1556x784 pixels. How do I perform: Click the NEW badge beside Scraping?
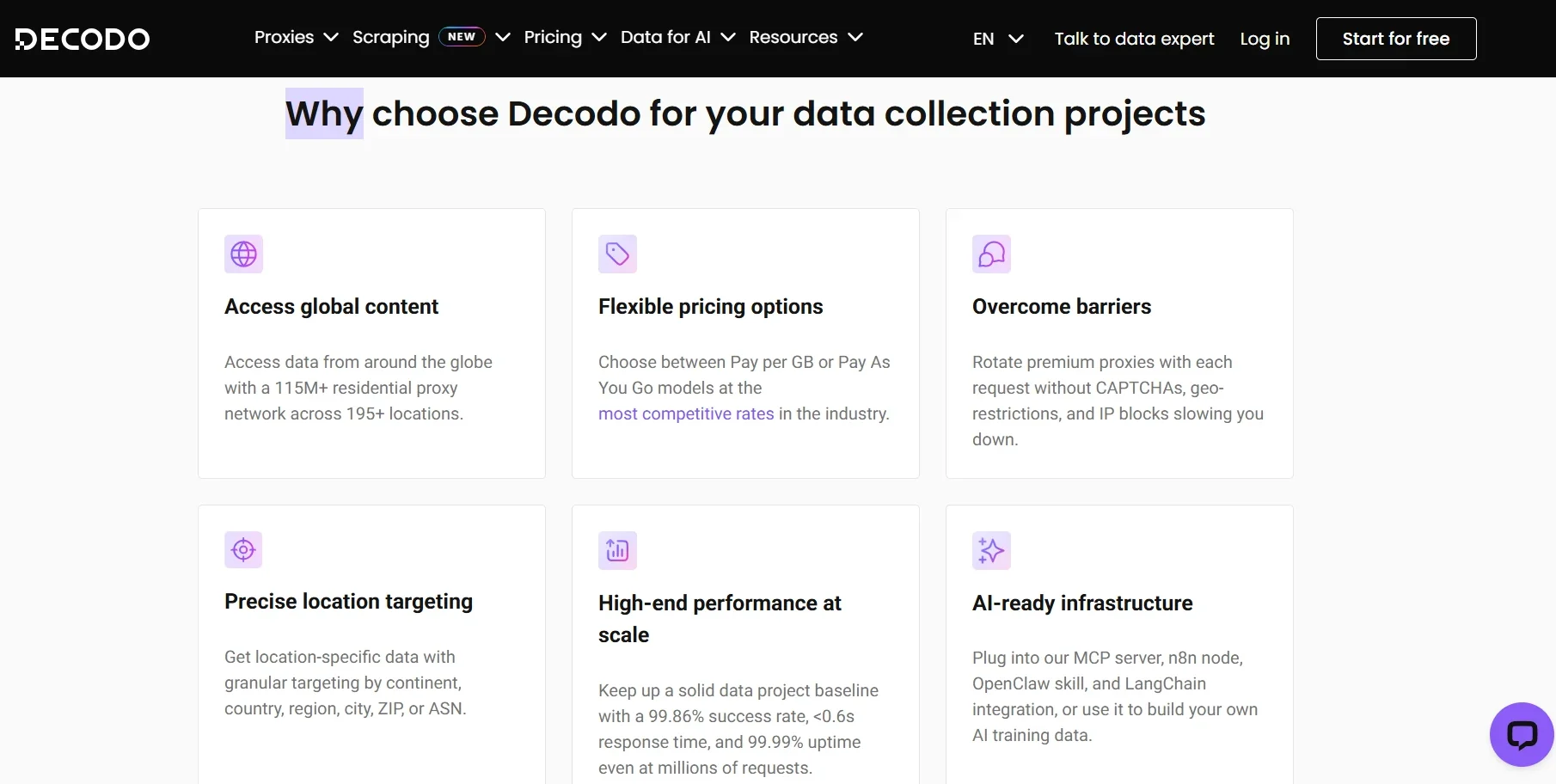462,37
